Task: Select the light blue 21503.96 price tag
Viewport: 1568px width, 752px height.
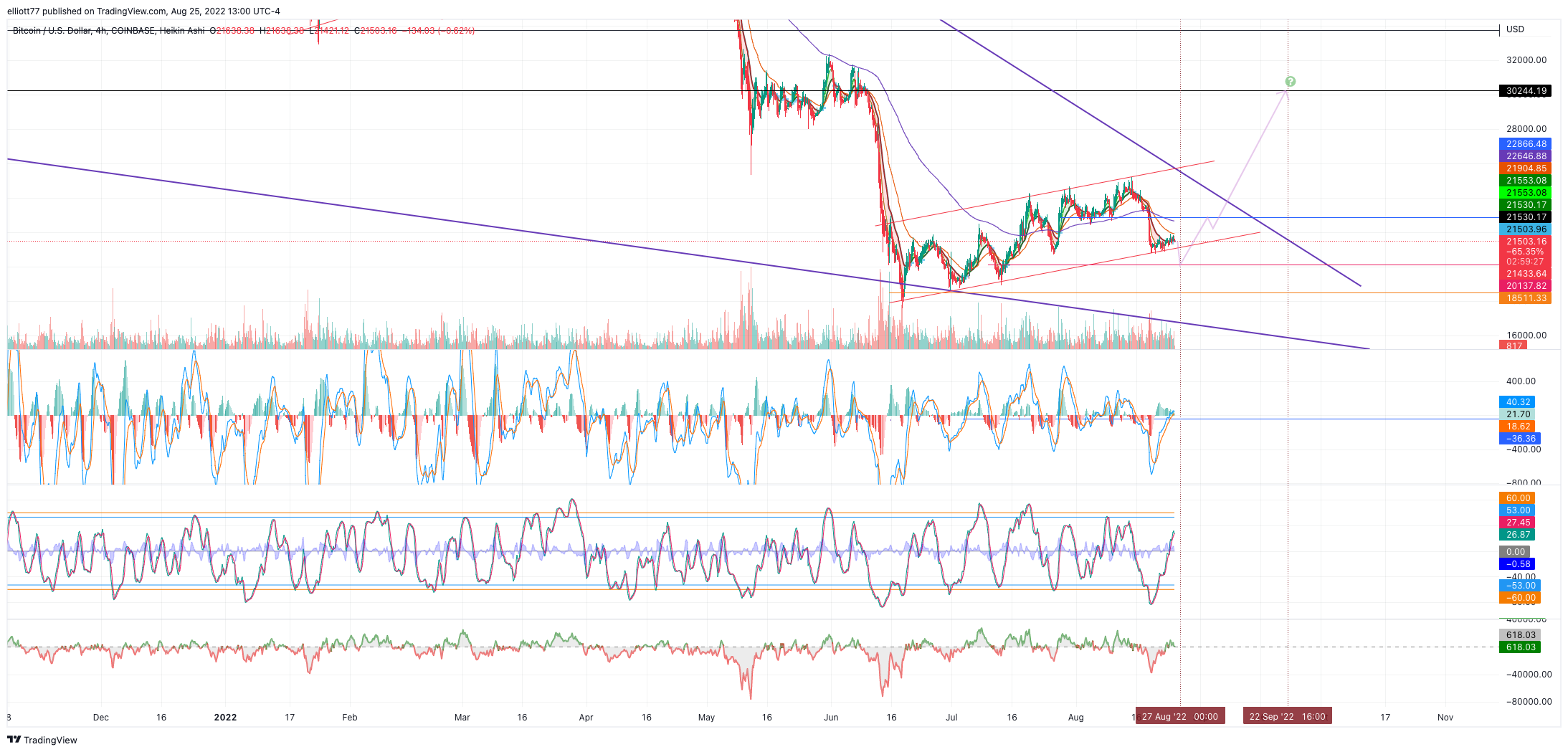Action: (x=1525, y=229)
